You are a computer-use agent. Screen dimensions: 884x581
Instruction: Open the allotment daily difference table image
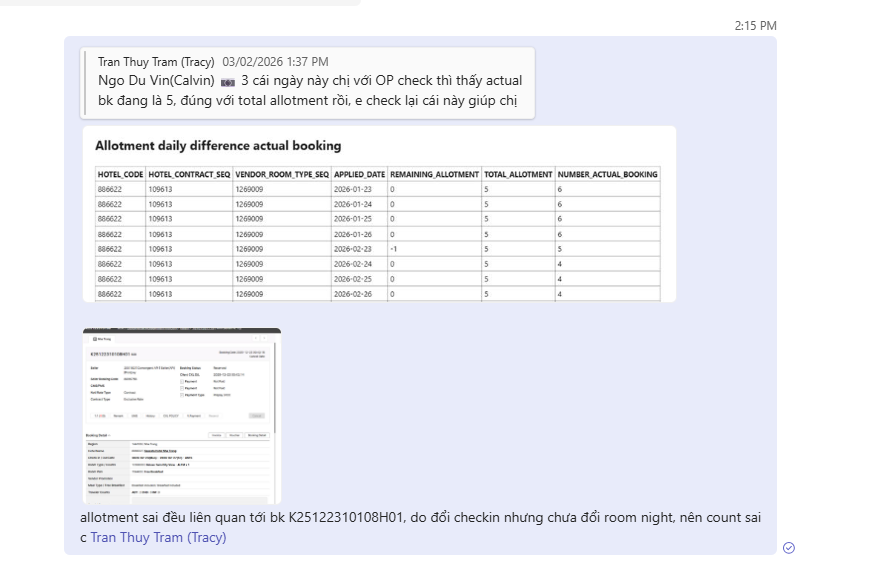pos(379,214)
